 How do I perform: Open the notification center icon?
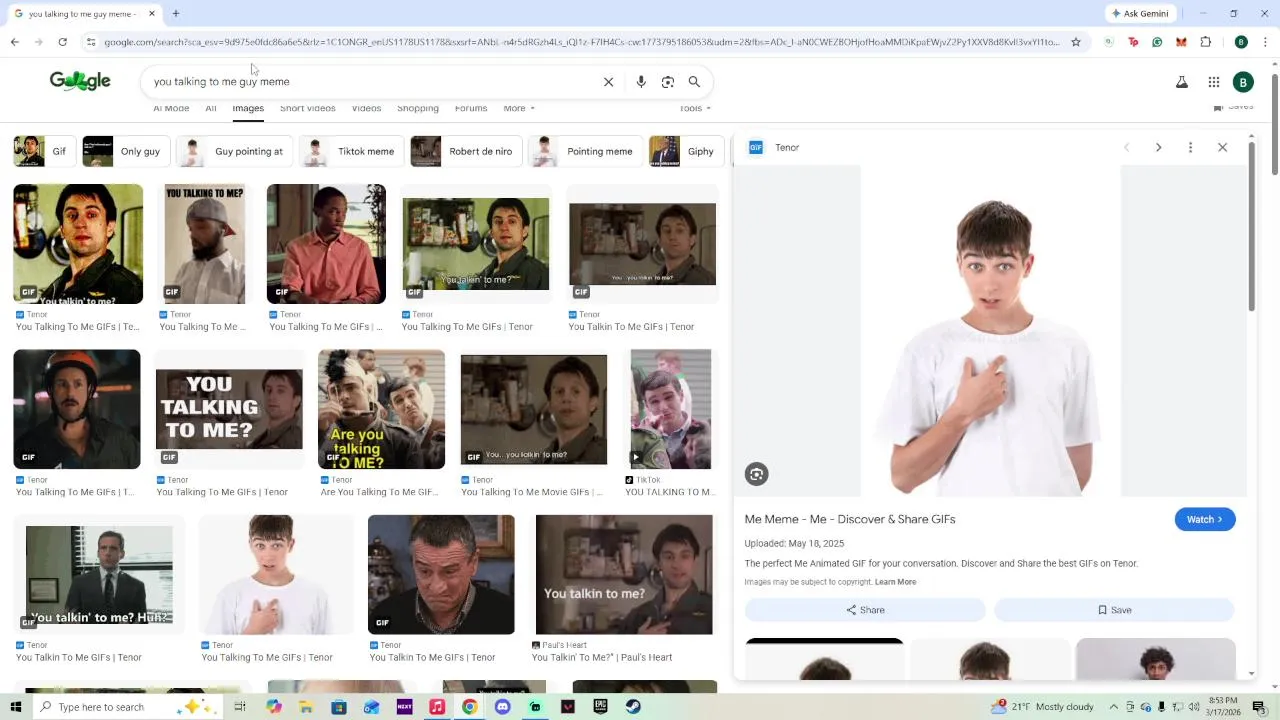(x=1259, y=707)
